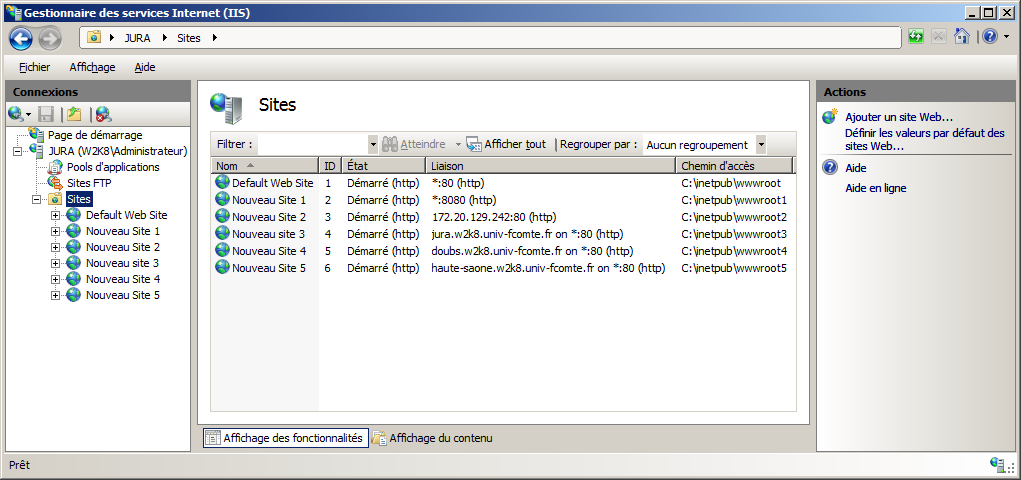This screenshot has height=480, width=1021.
Task: Switch to Affichage du contenu tab
Action: 439,438
